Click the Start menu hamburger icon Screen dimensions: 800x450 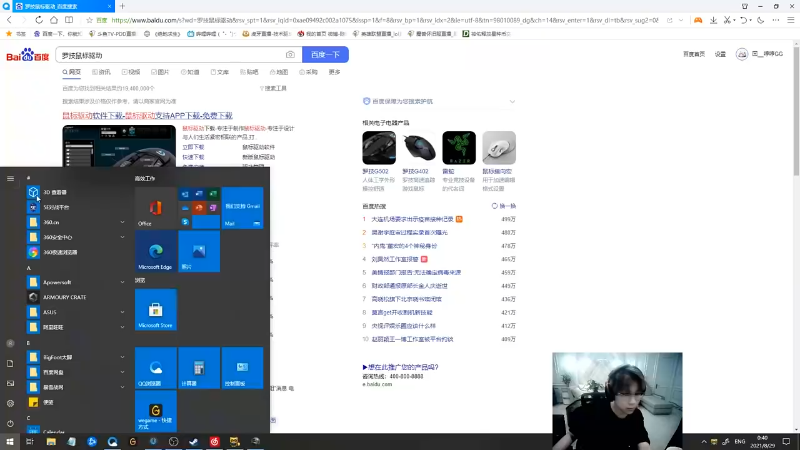pos(10,179)
